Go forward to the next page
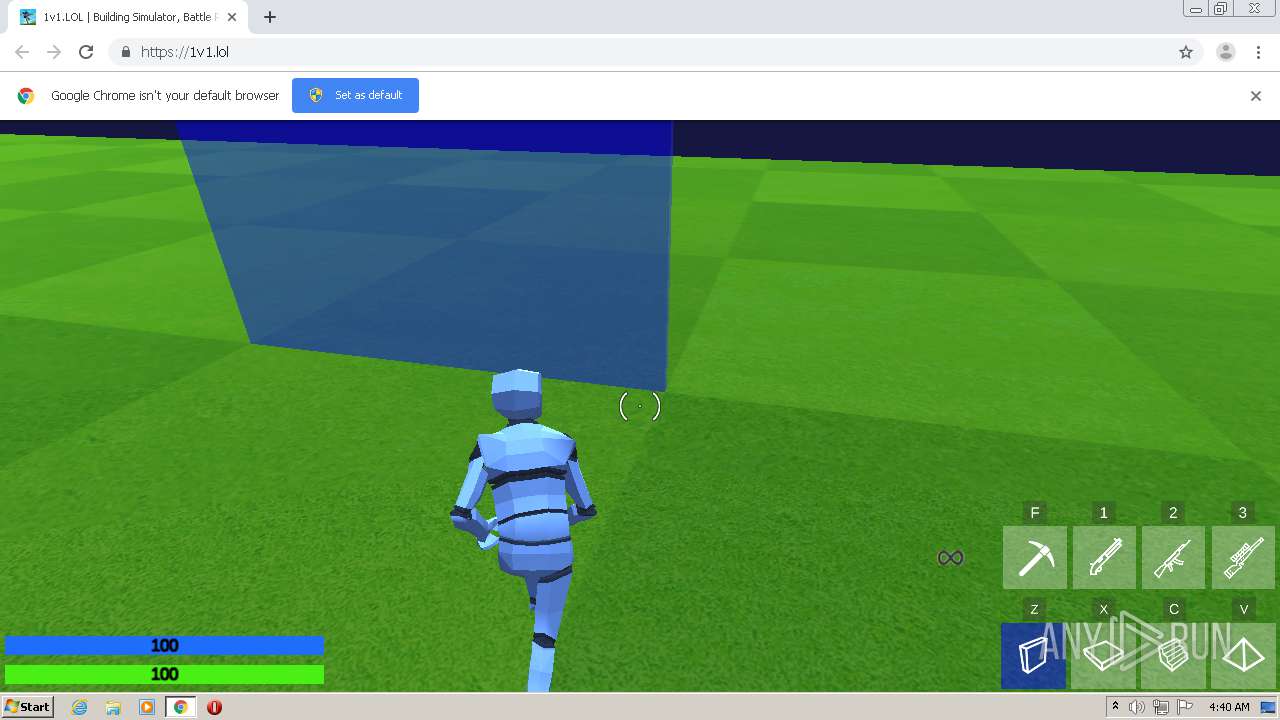Image resolution: width=1280 pixels, height=720 pixels. point(54,52)
